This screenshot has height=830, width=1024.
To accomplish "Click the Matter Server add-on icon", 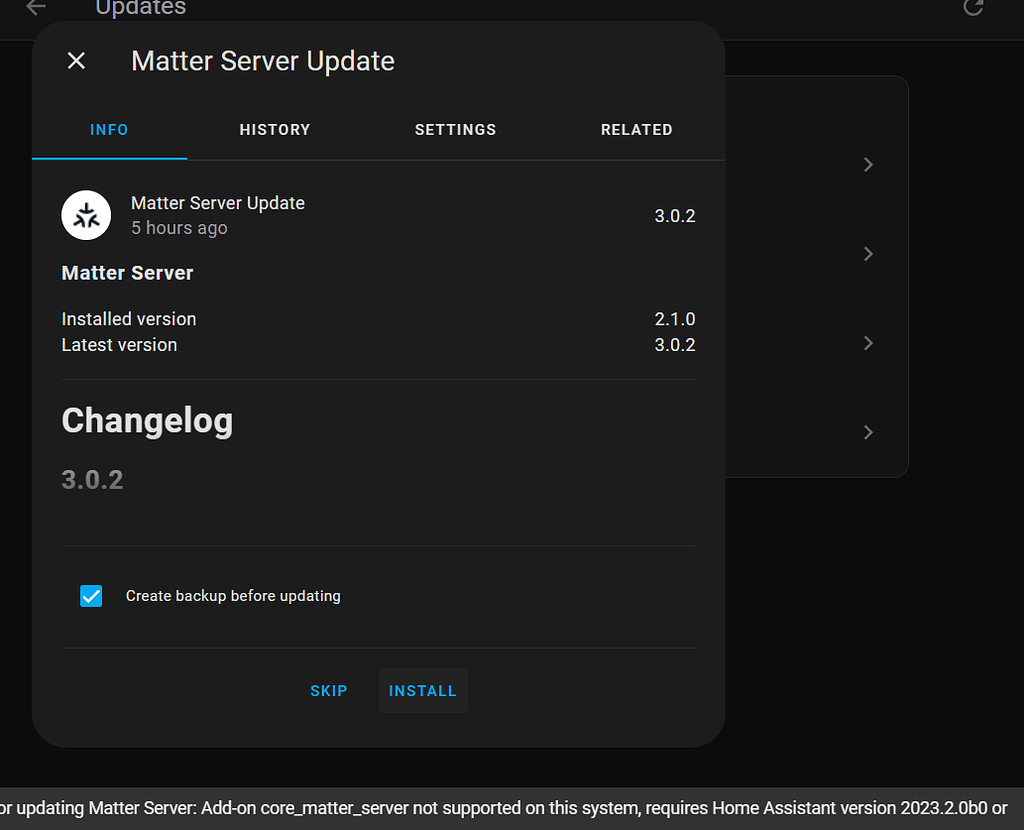I will pyautogui.click(x=86, y=215).
